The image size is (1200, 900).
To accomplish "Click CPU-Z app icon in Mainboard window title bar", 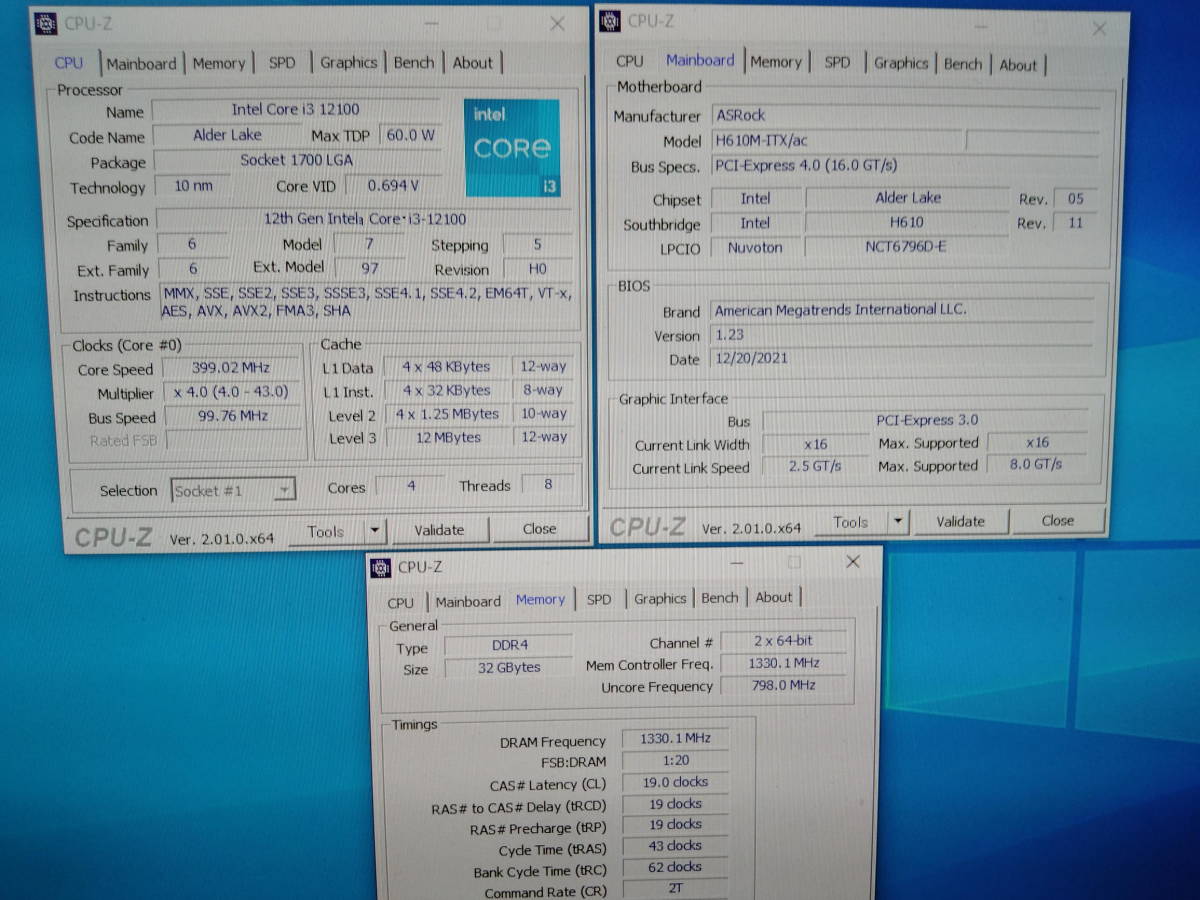I will [x=612, y=20].
